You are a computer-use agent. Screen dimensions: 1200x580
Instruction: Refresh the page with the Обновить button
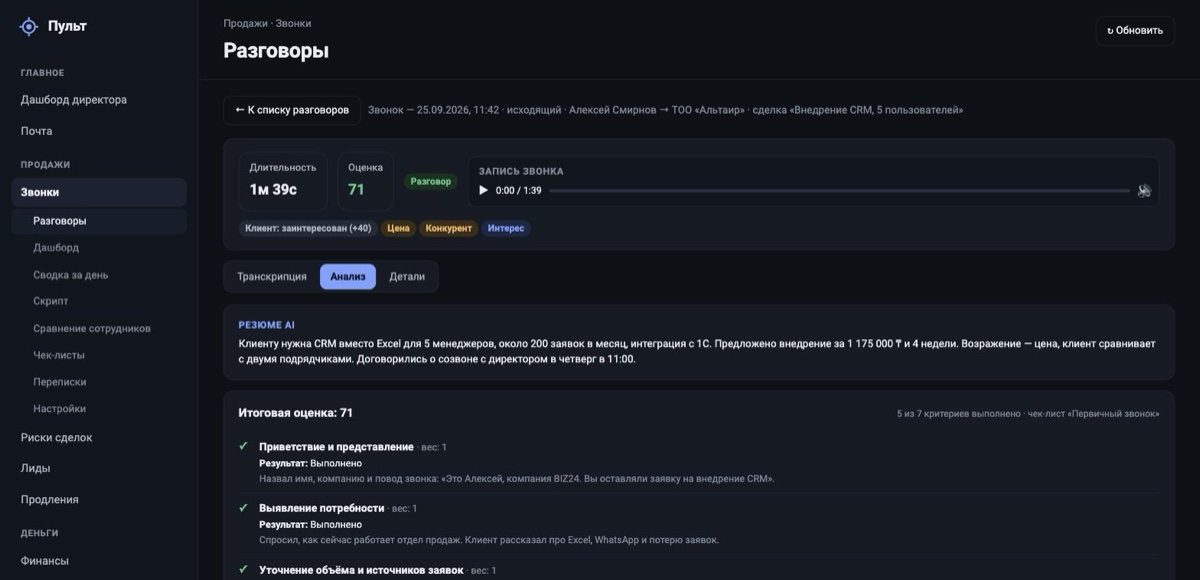(1135, 30)
